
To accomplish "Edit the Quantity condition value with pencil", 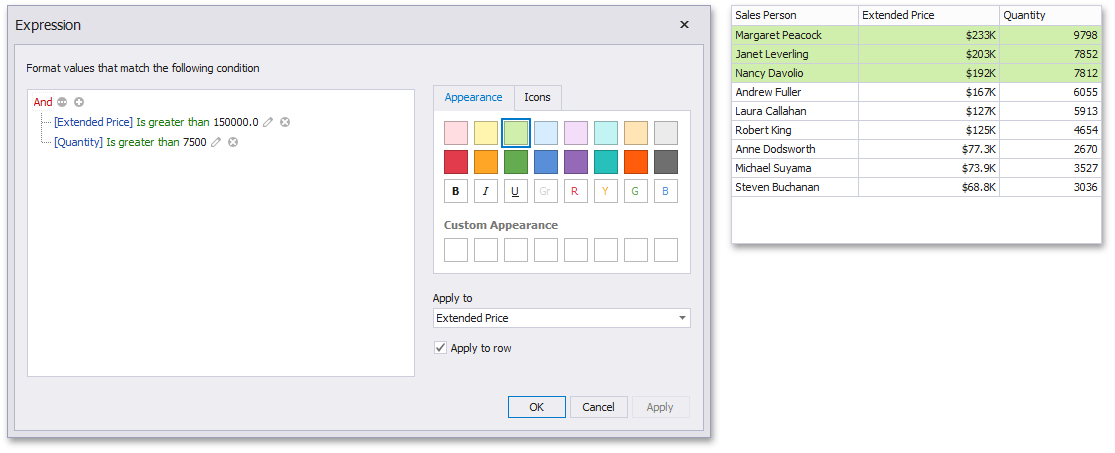I will 216,142.
